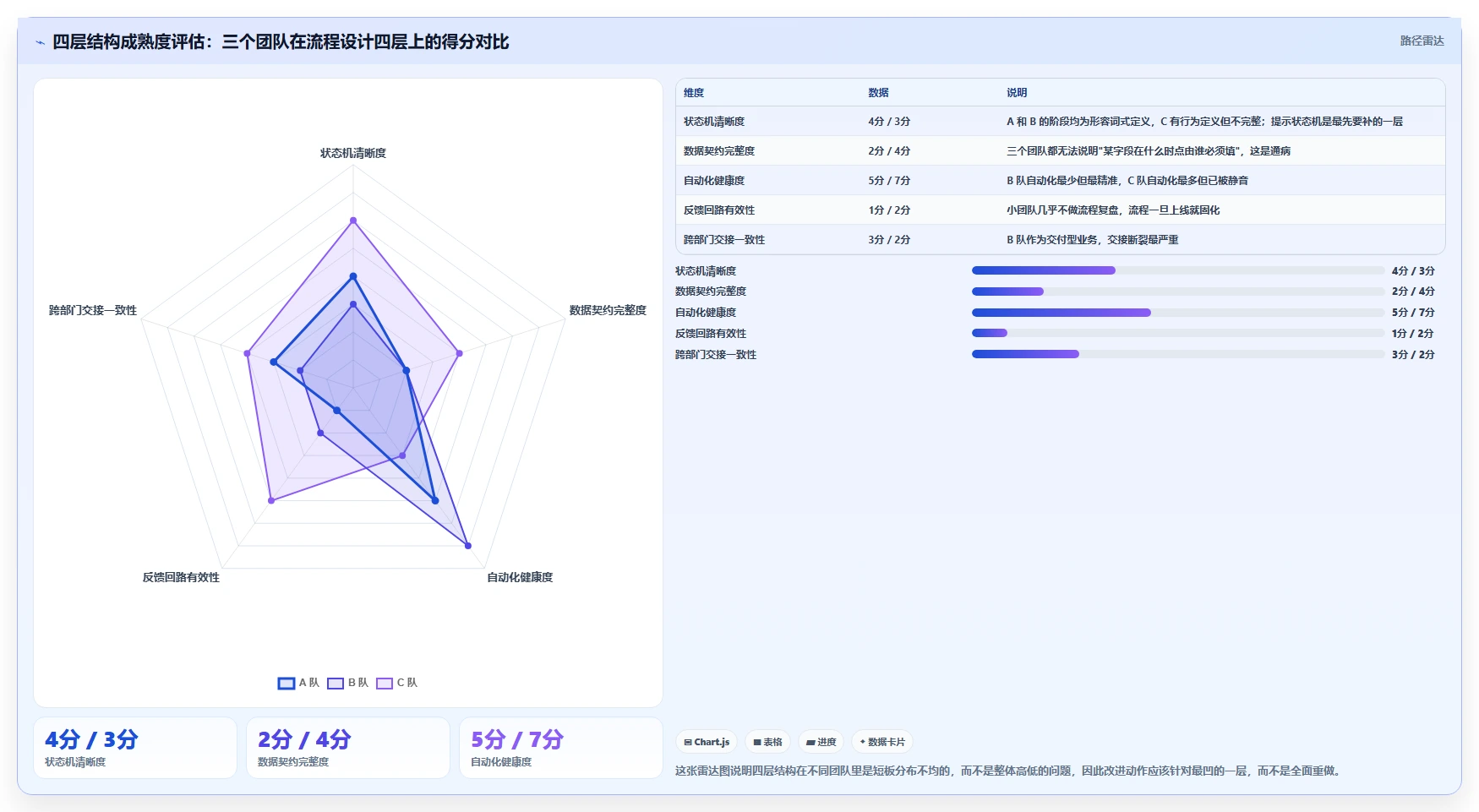This screenshot has height=812, width=1479.
Task: Click the 路径雷达 label in the header
Action: [1422, 41]
